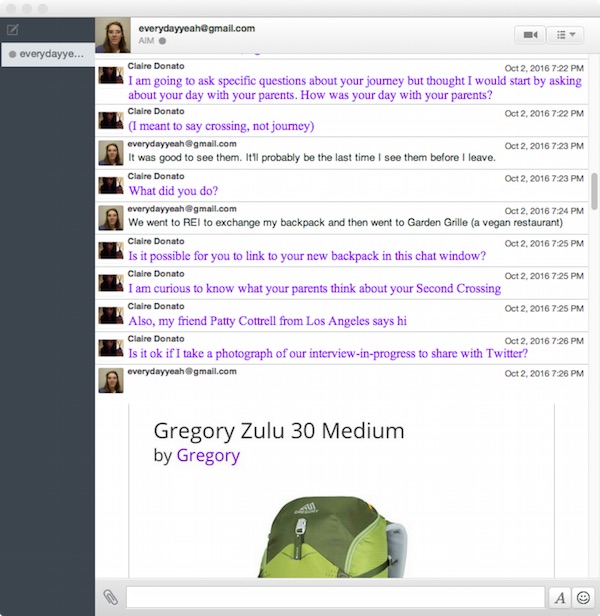Click message "It was good to see them"
The image size is (600, 616).
pyautogui.click(x=312, y=158)
